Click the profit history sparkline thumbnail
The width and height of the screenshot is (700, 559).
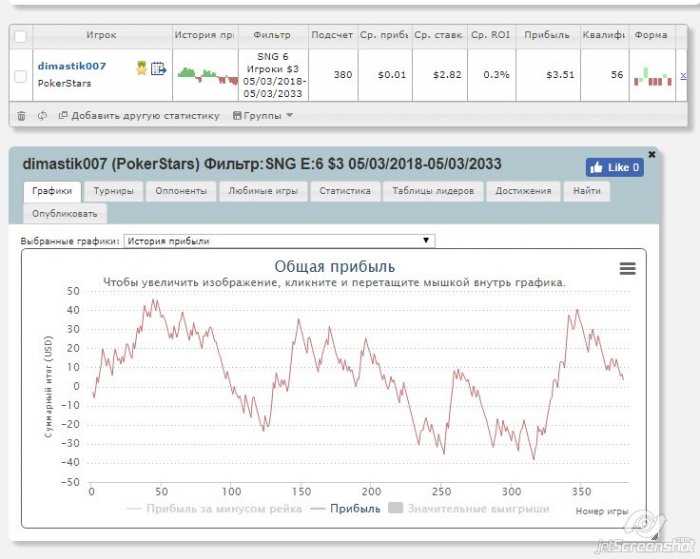pyautogui.click(x=207, y=76)
